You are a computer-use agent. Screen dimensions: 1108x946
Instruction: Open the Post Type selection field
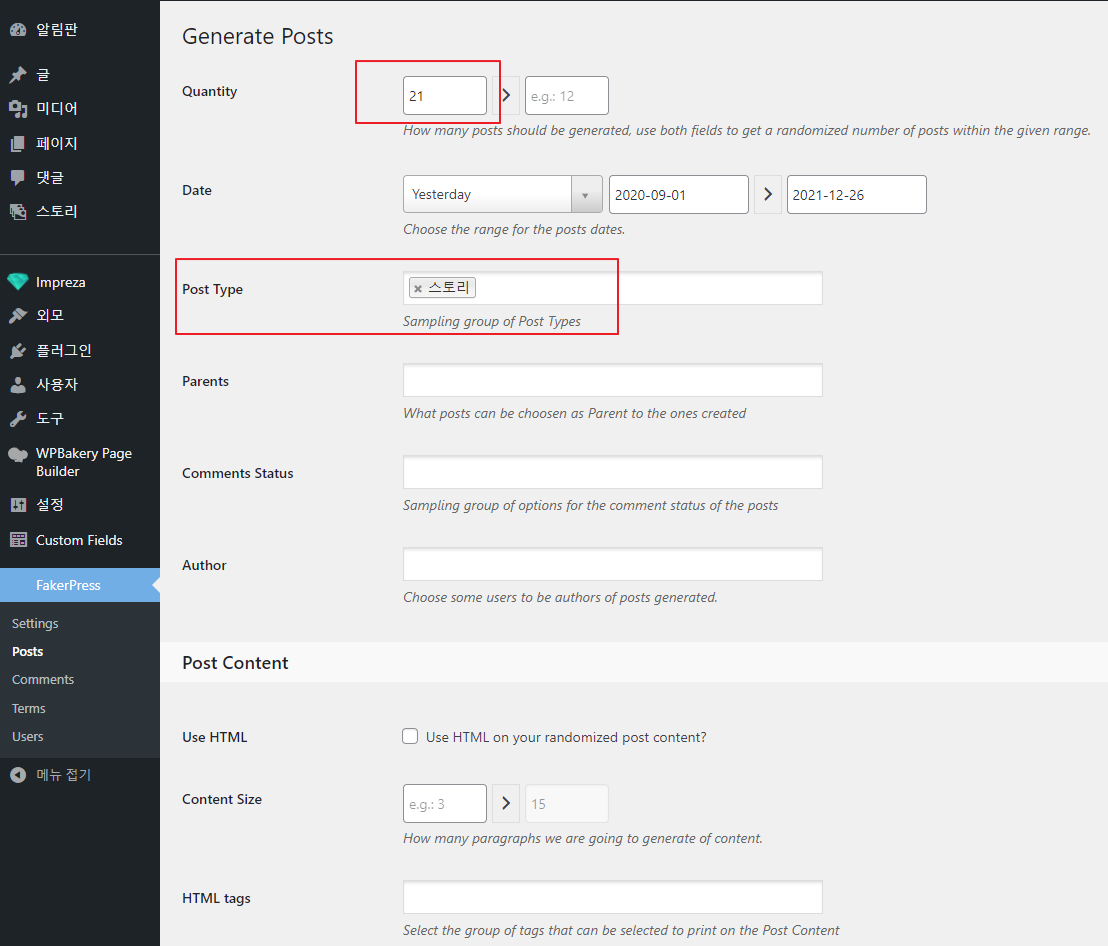(613, 288)
